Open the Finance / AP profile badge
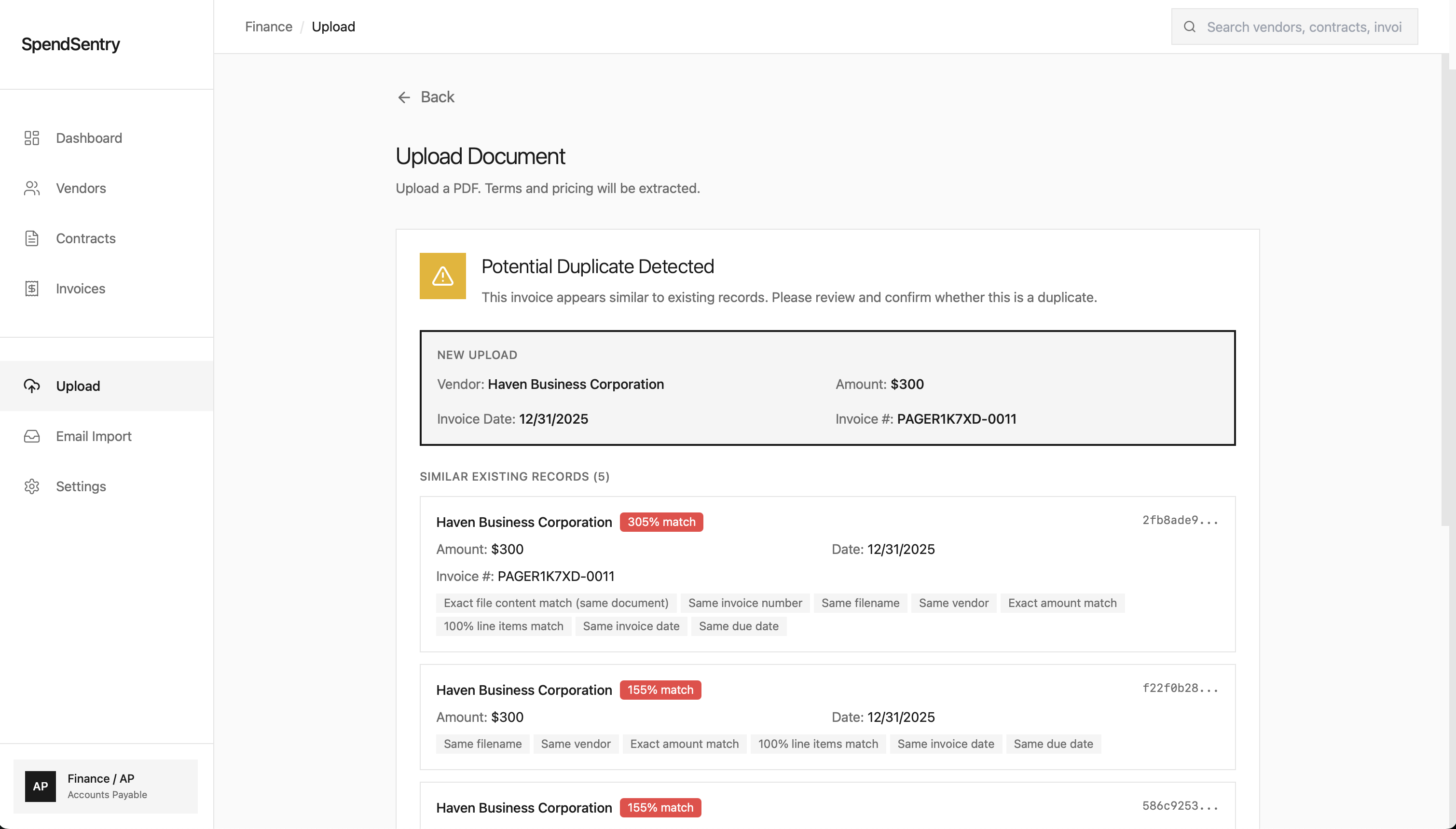The width and height of the screenshot is (1456, 829). [x=106, y=787]
